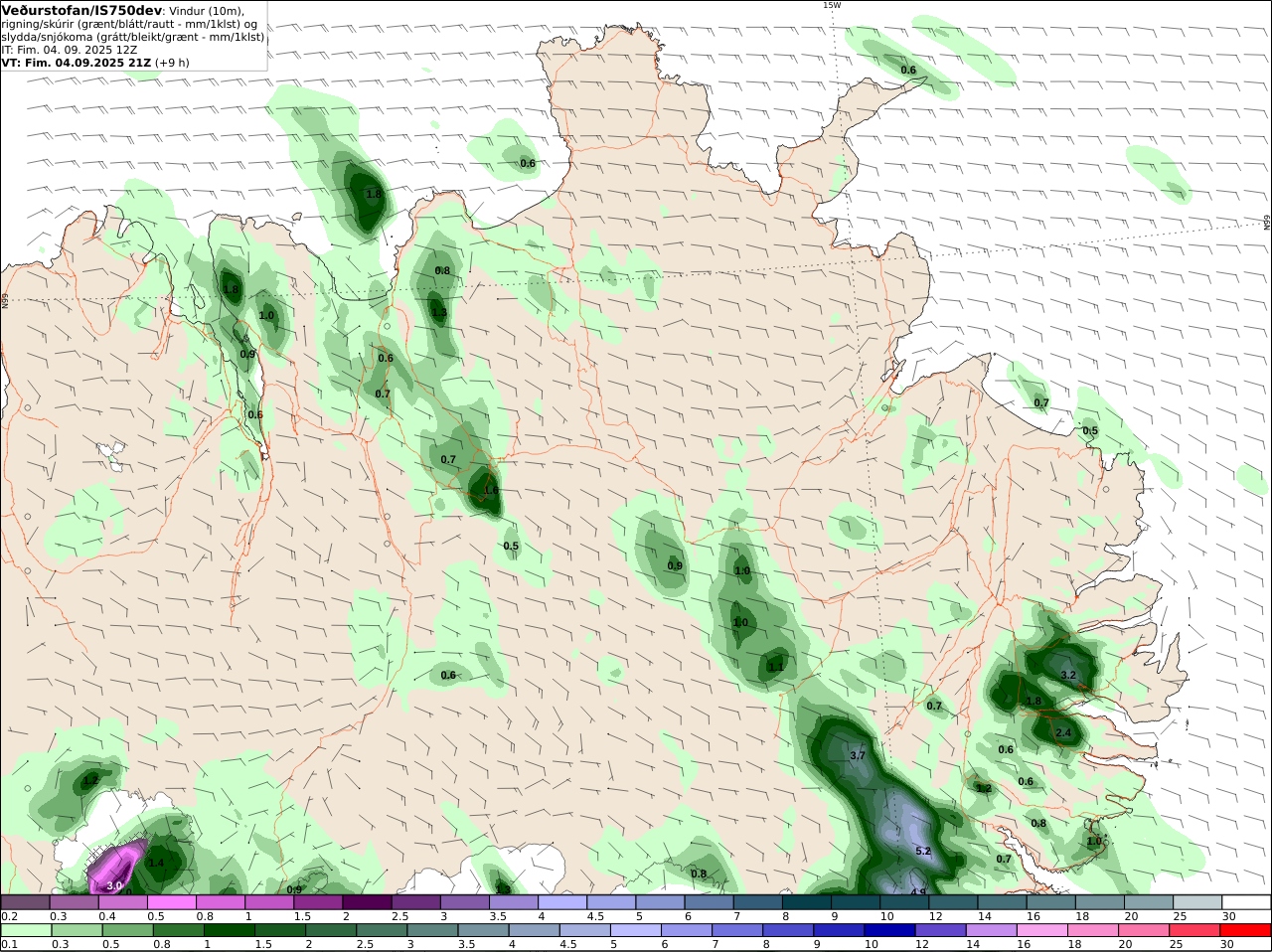Pick the dark green 1–1.5 rain legend swatch
Screen dimensions: 1272x952
(228, 930)
